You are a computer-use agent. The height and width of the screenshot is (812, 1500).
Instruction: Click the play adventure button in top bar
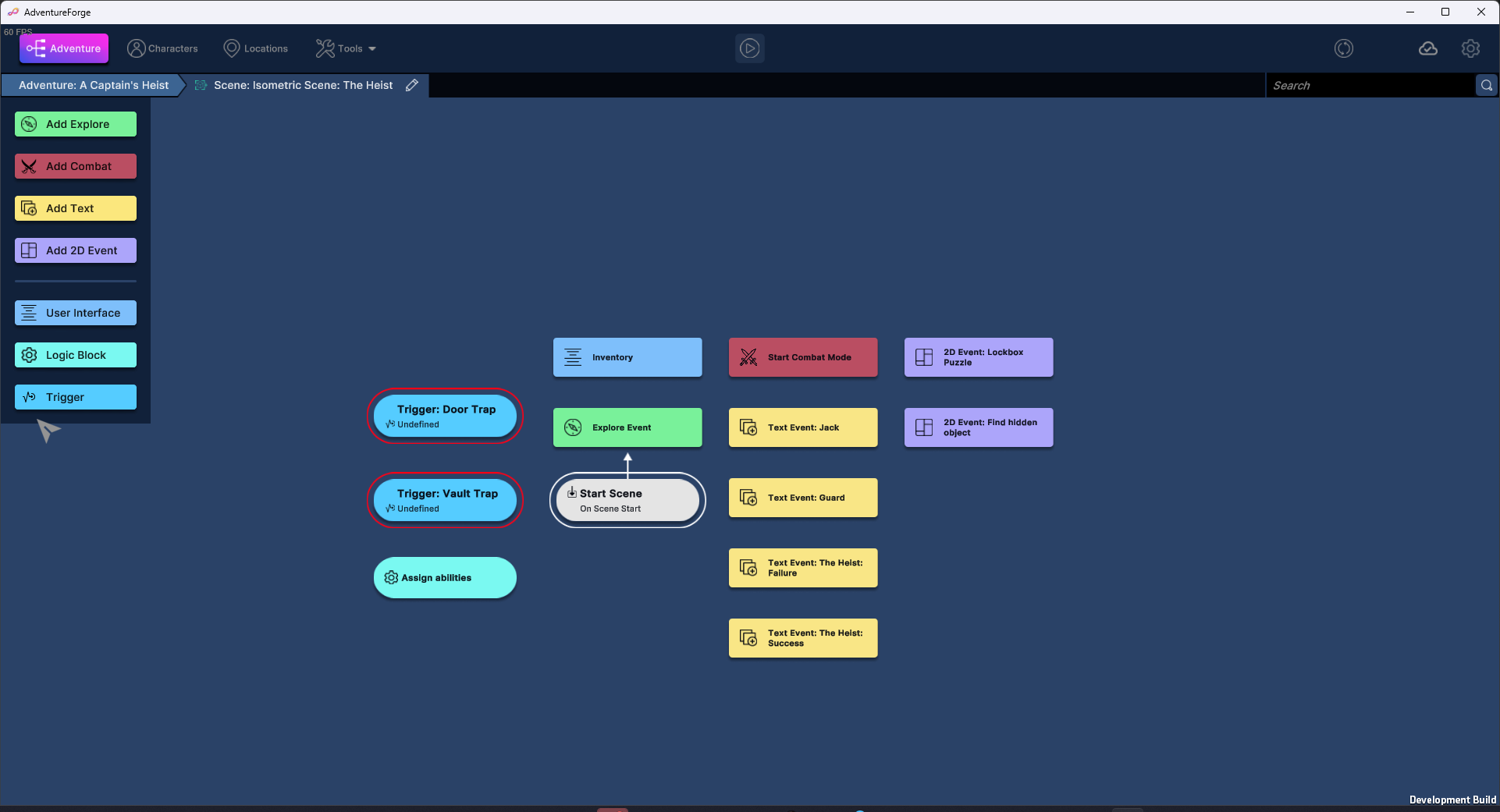[x=749, y=48]
